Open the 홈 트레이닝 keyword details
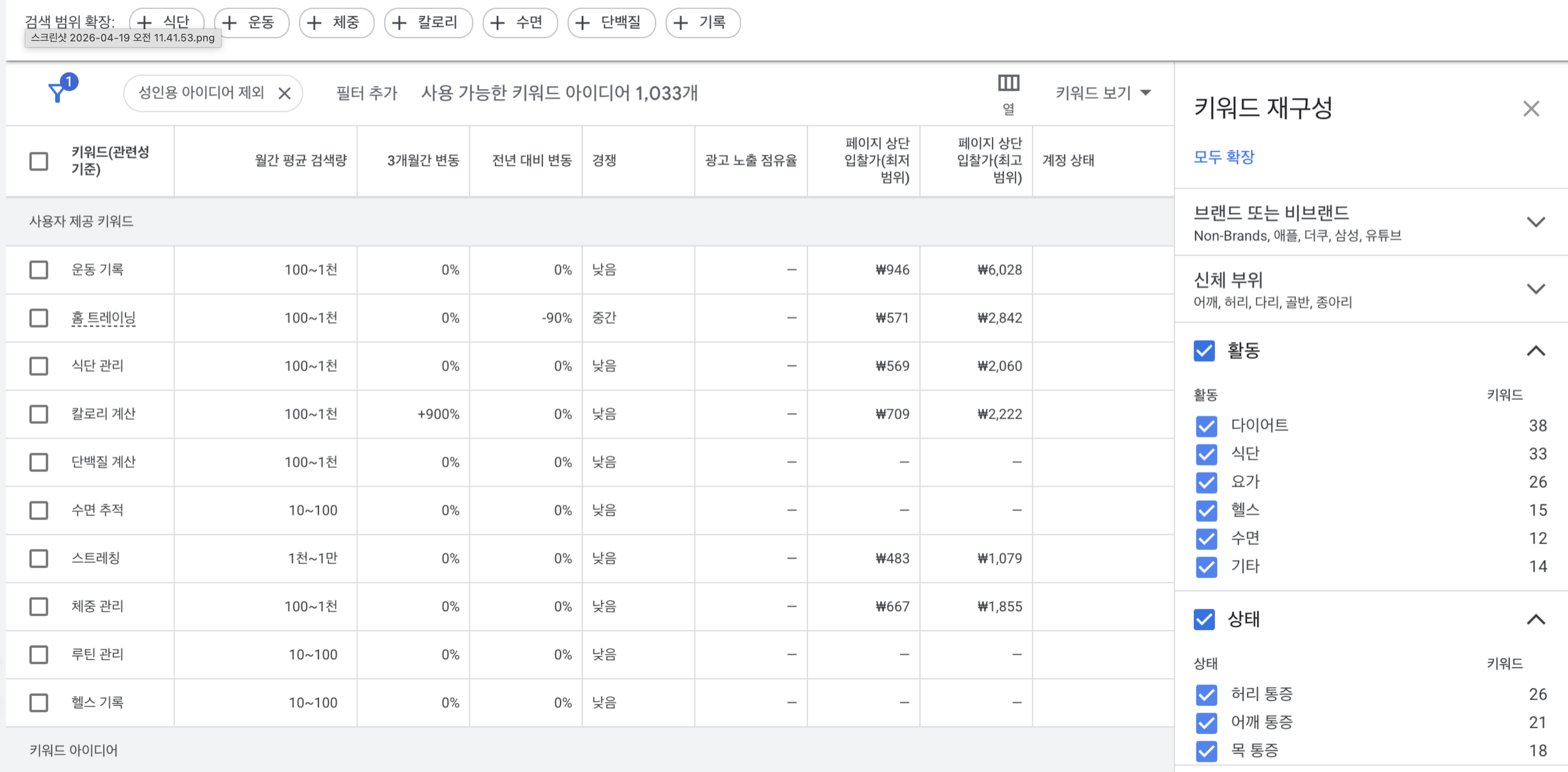 [x=103, y=317]
